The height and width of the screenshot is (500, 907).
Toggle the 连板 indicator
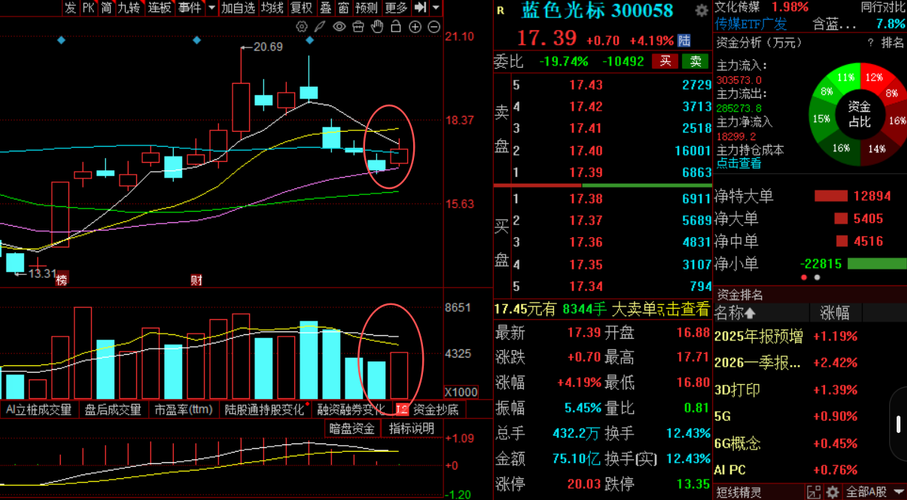[x=158, y=8]
